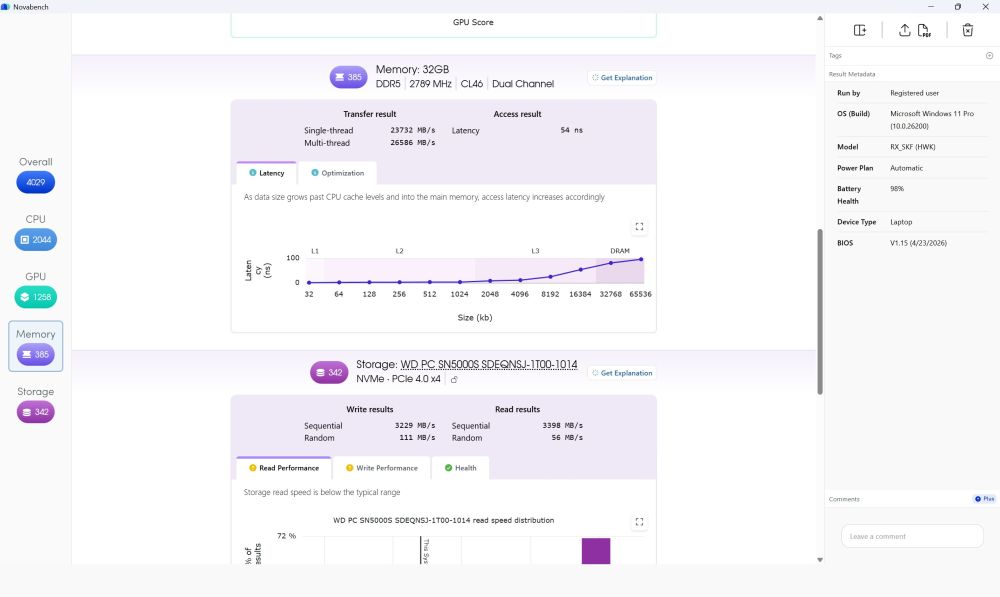The height and width of the screenshot is (597, 1000).
Task: Click the Multi-thread 26586 MB/s value
Action: click(413, 143)
